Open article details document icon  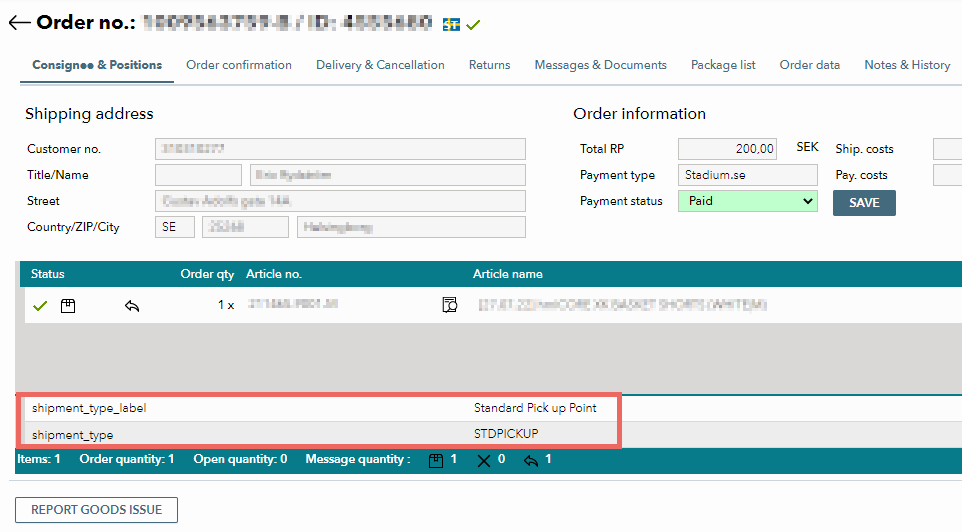point(450,304)
